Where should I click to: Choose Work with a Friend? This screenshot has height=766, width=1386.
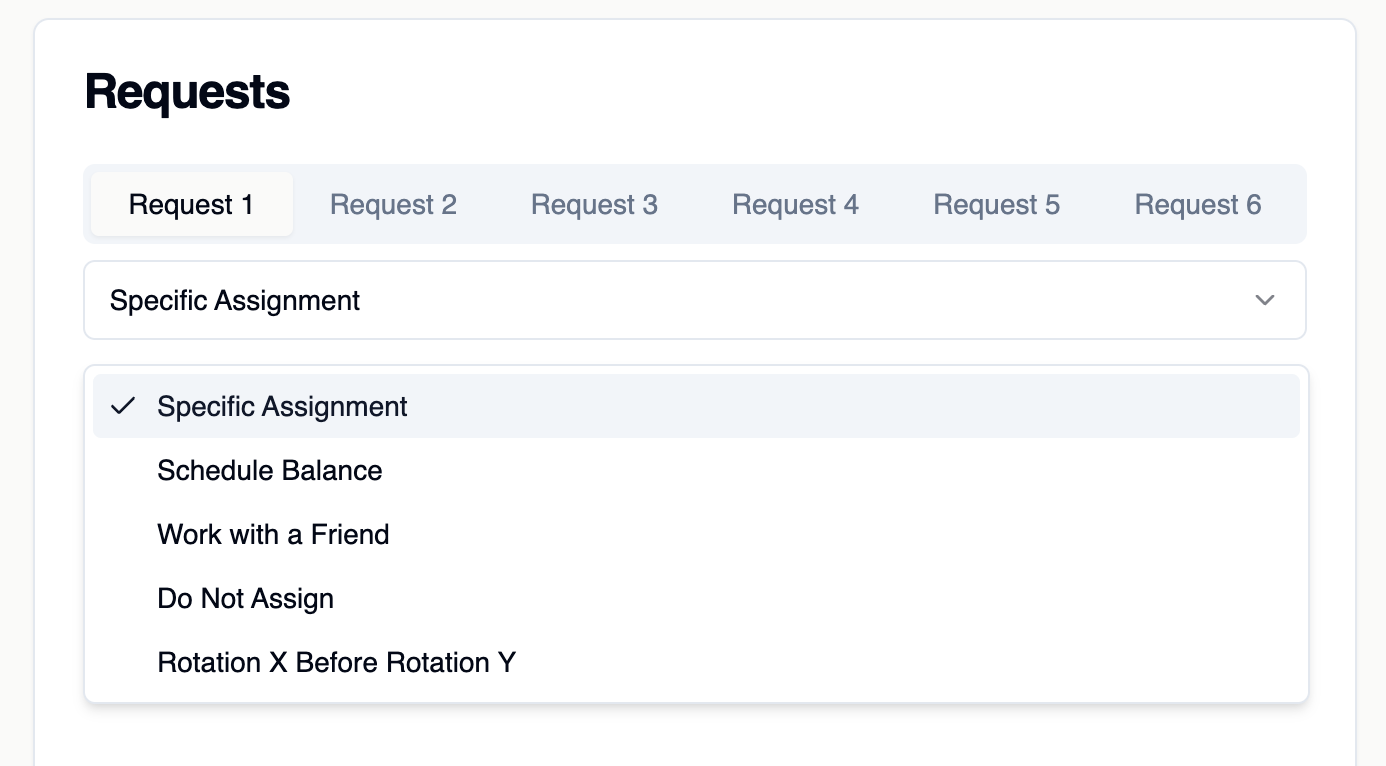pos(272,534)
